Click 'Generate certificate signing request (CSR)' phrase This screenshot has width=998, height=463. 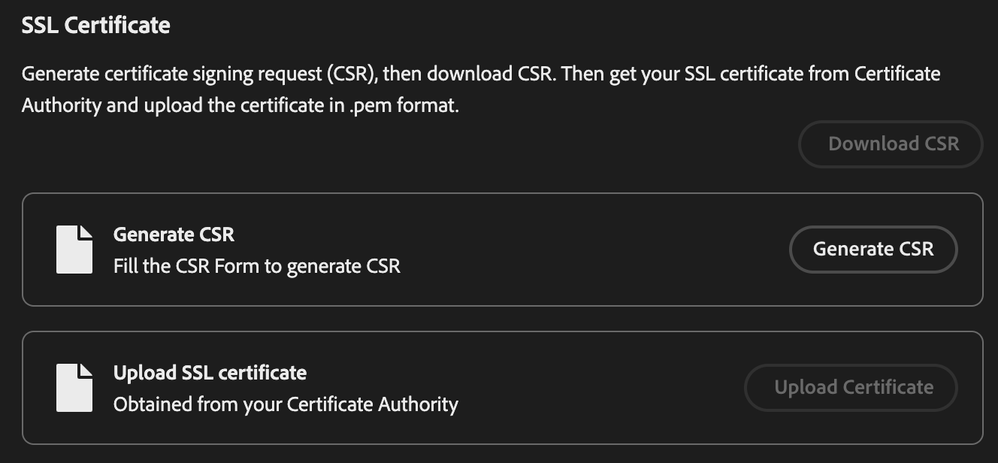[205, 75]
